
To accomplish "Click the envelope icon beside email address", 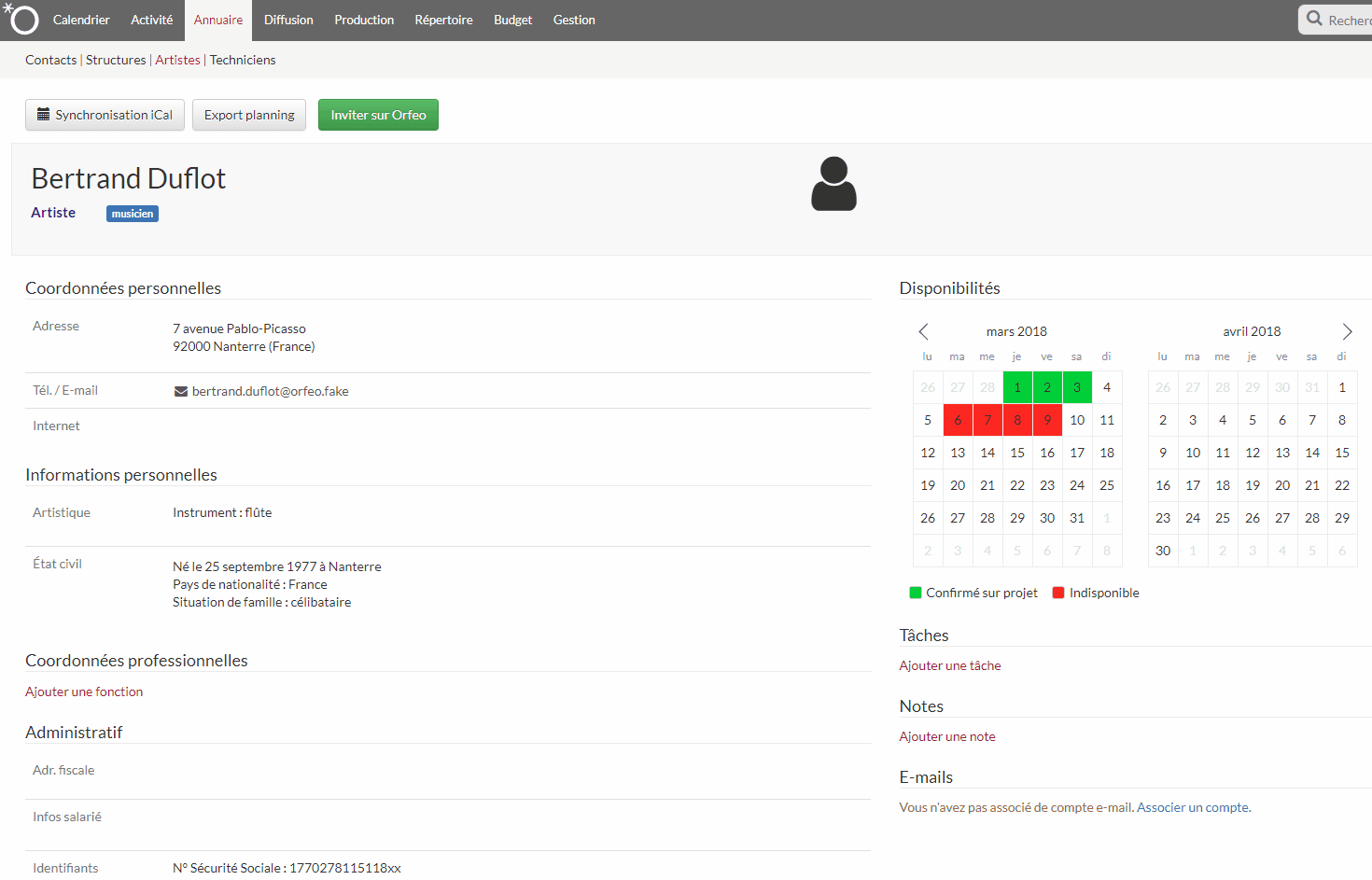I will click(181, 391).
